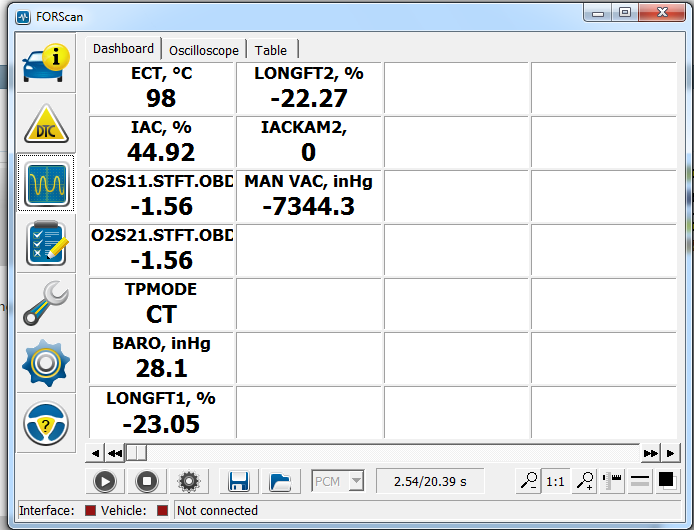Save the recorded data with floppy icon
This screenshot has height=530, width=694.
click(239, 481)
